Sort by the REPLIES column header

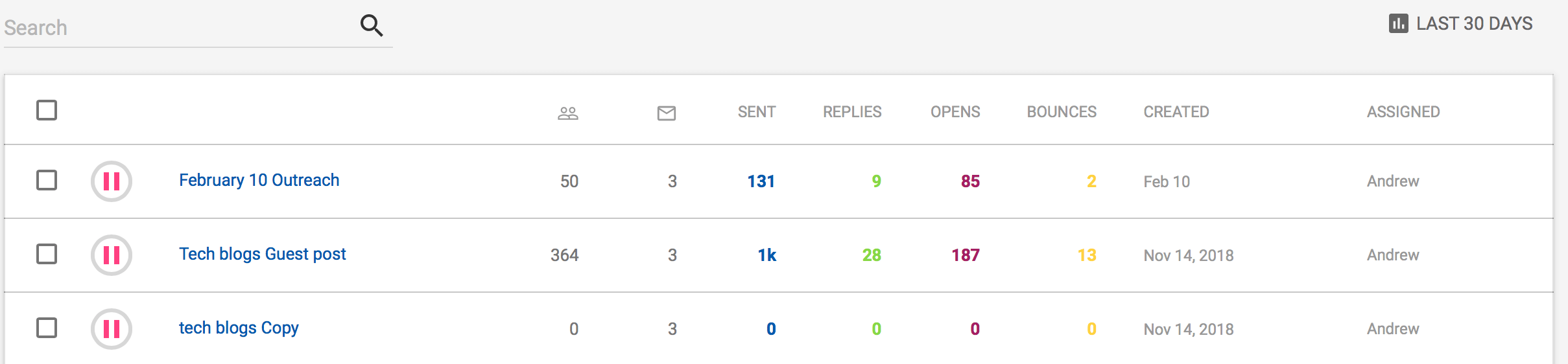click(x=851, y=112)
